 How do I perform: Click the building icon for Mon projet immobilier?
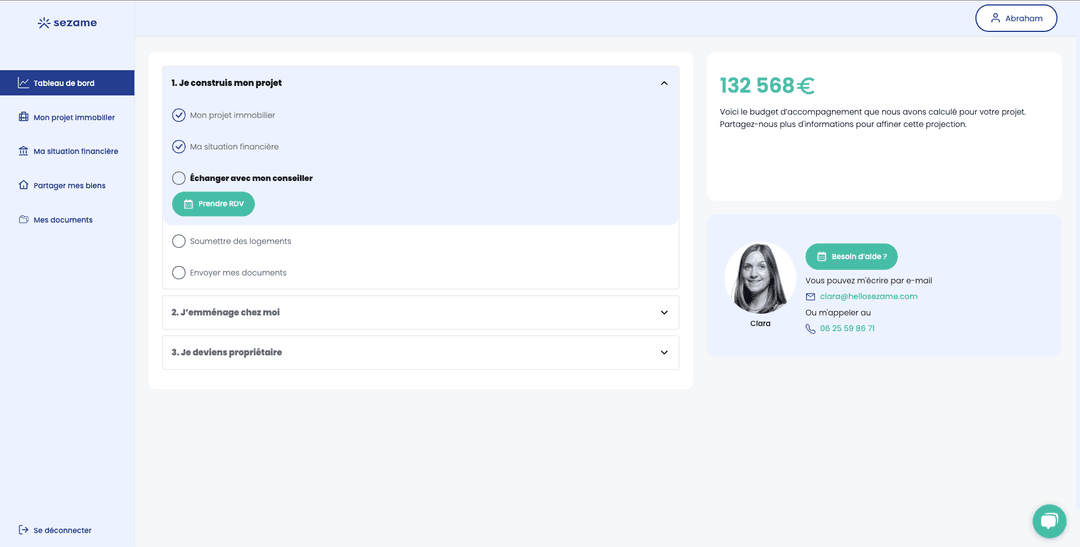coord(23,117)
